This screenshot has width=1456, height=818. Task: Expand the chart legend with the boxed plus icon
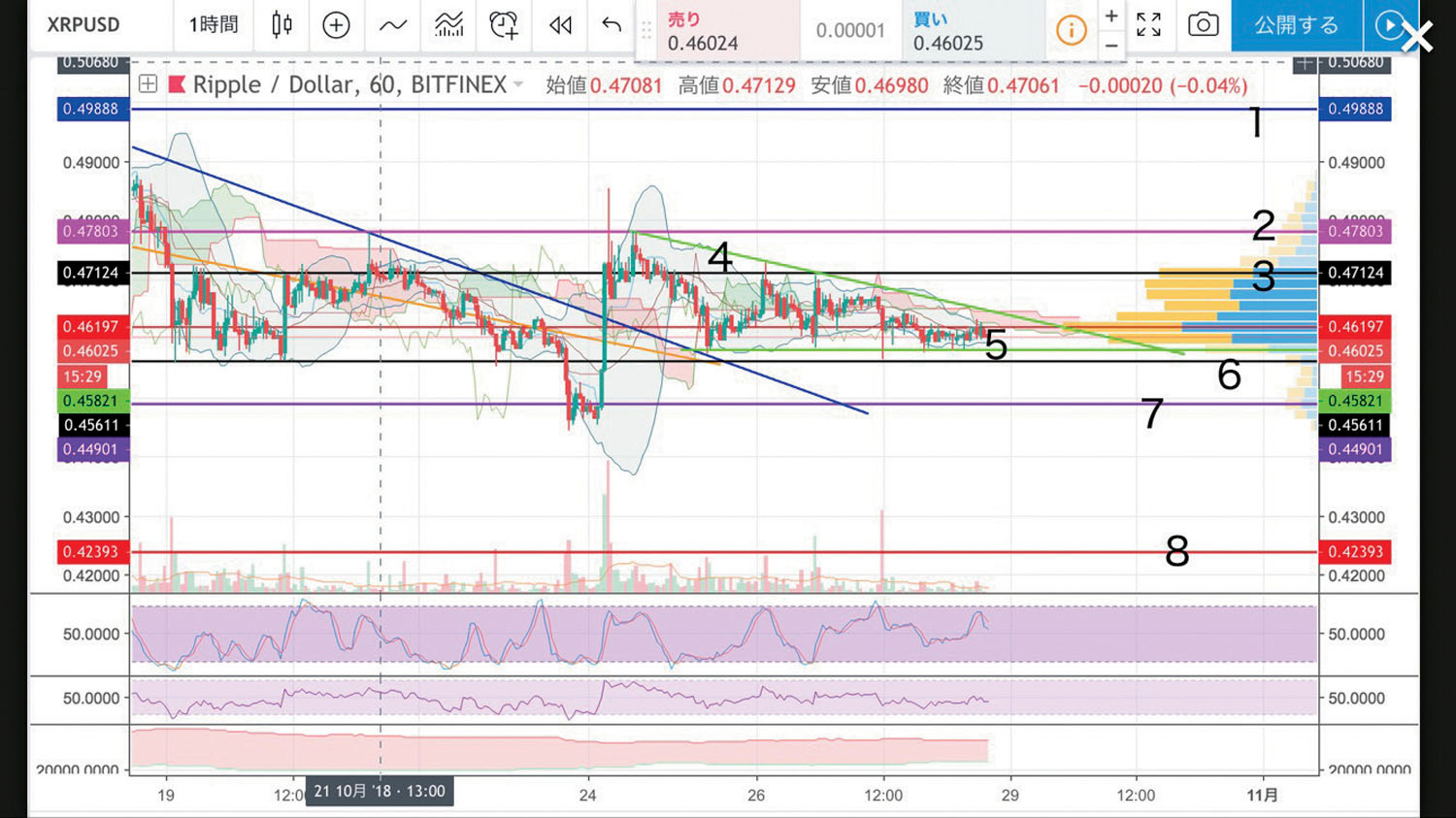coord(148,84)
